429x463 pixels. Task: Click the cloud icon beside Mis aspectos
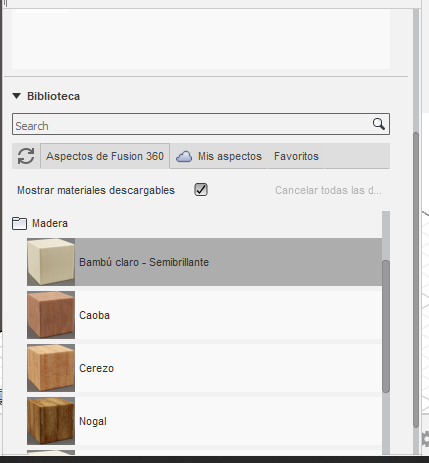(x=184, y=156)
